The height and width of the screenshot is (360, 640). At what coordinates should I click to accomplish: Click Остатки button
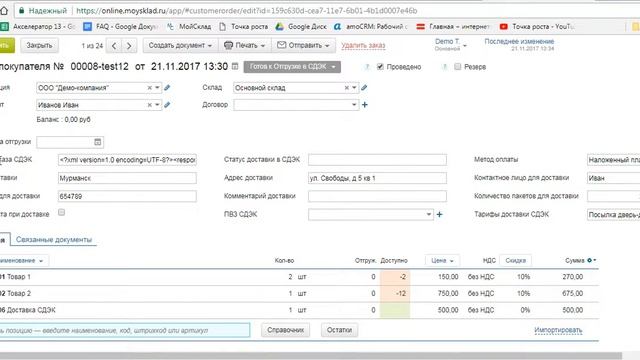(339, 330)
